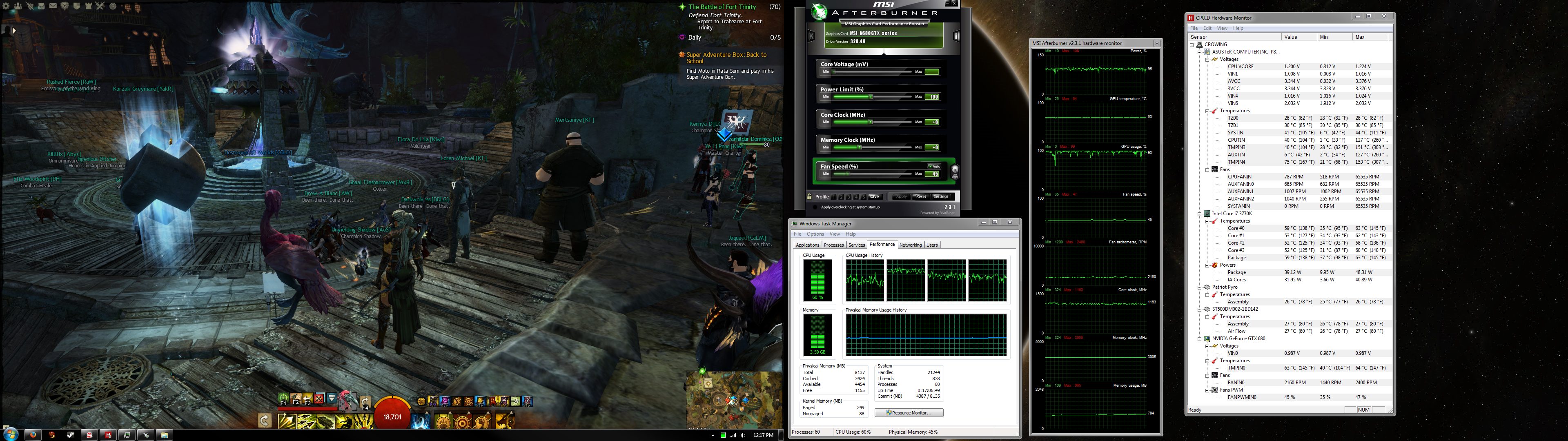The width and height of the screenshot is (1568, 441).
Task: Open Task Manager View menu
Action: tap(835, 234)
